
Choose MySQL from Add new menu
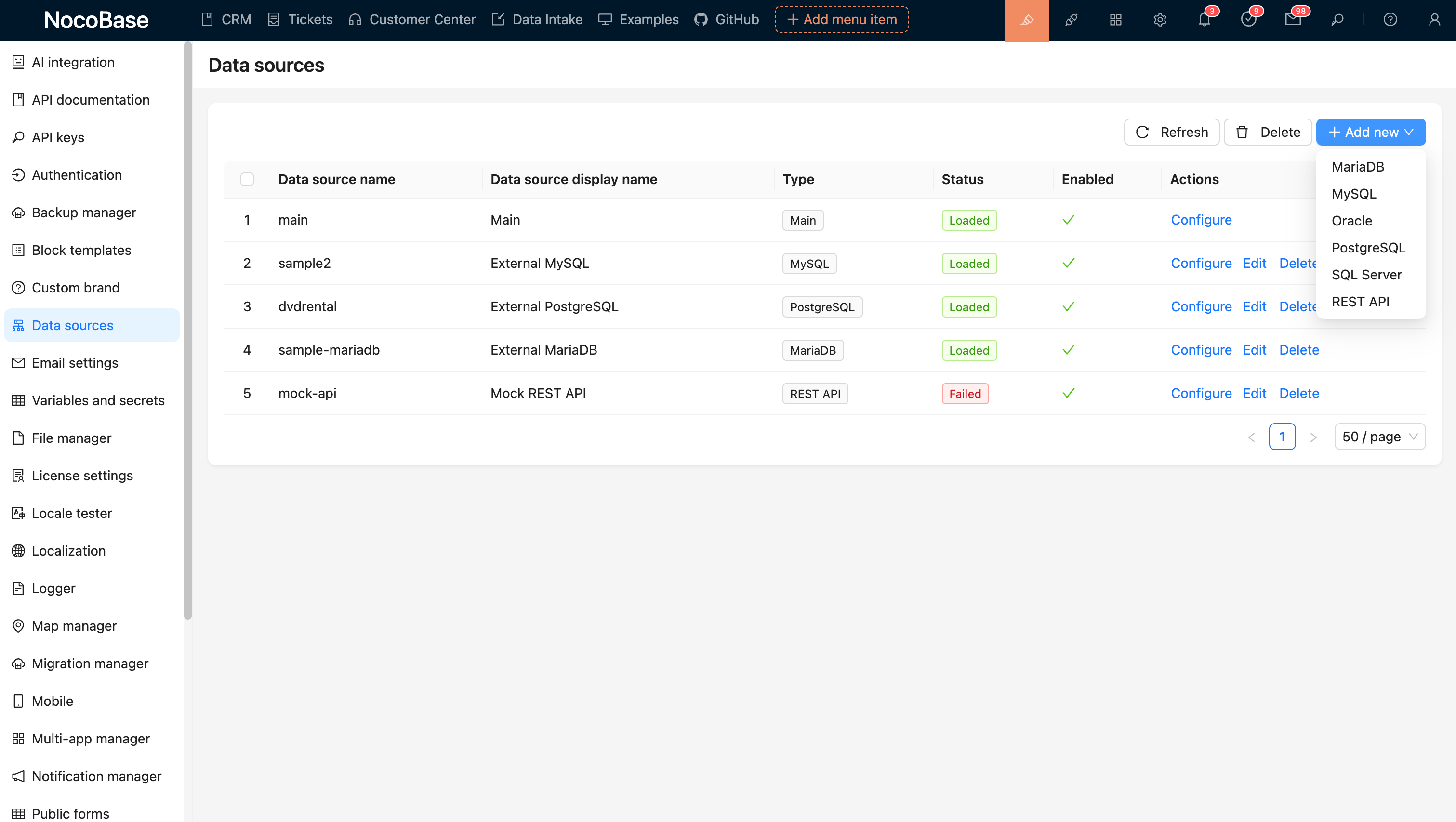1371,194
